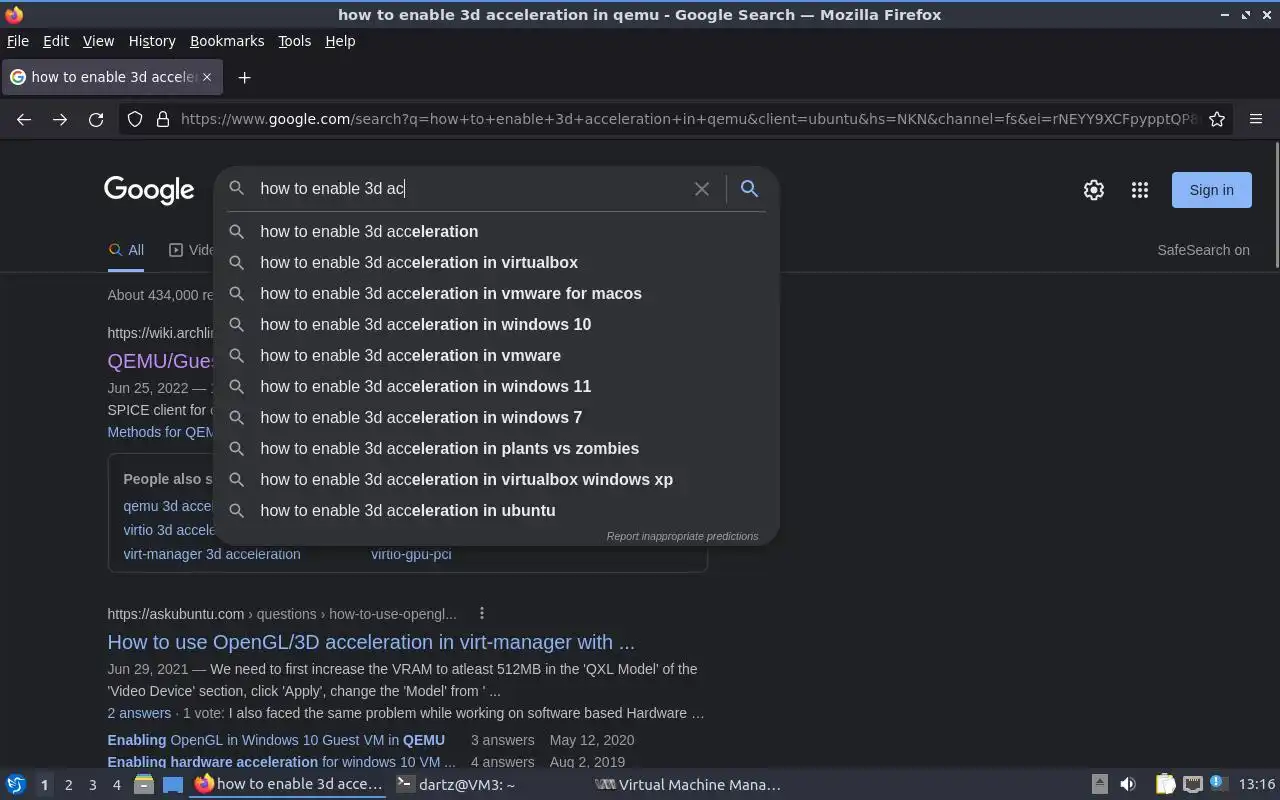View site security via the padlock icon

[x=162, y=119]
